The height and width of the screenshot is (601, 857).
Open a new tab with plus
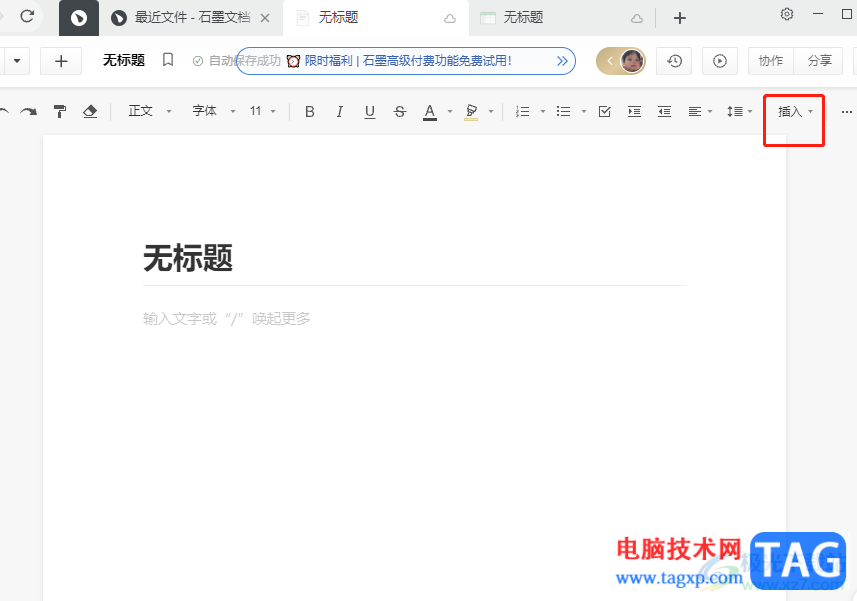pos(679,18)
